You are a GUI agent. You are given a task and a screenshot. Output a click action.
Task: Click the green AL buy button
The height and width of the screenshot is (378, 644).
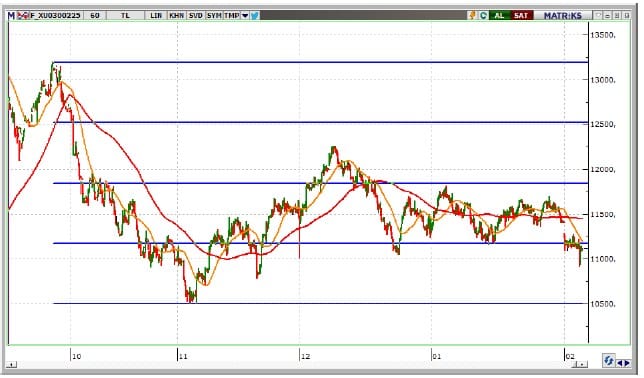point(499,16)
